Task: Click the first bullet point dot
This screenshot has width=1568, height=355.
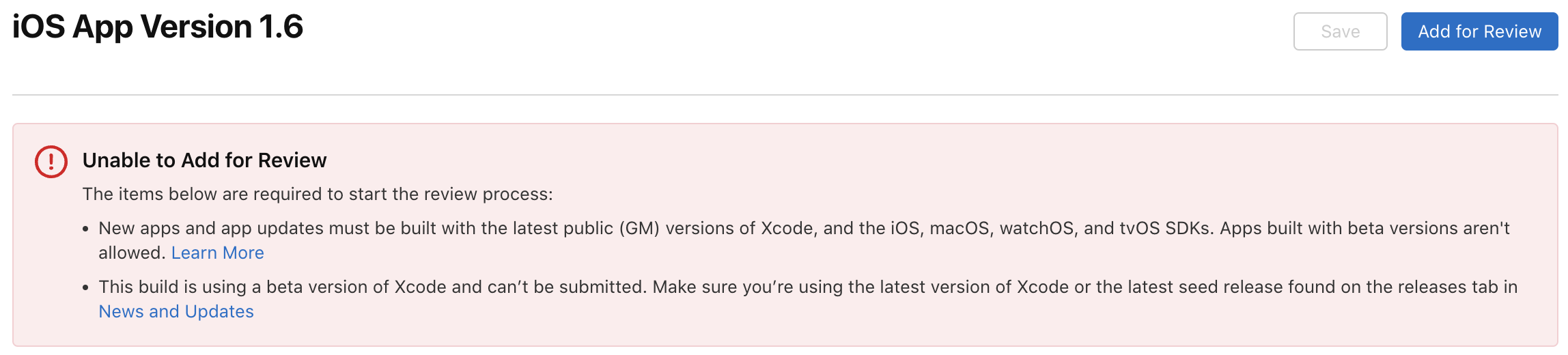Action: pyautogui.click(x=86, y=229)
